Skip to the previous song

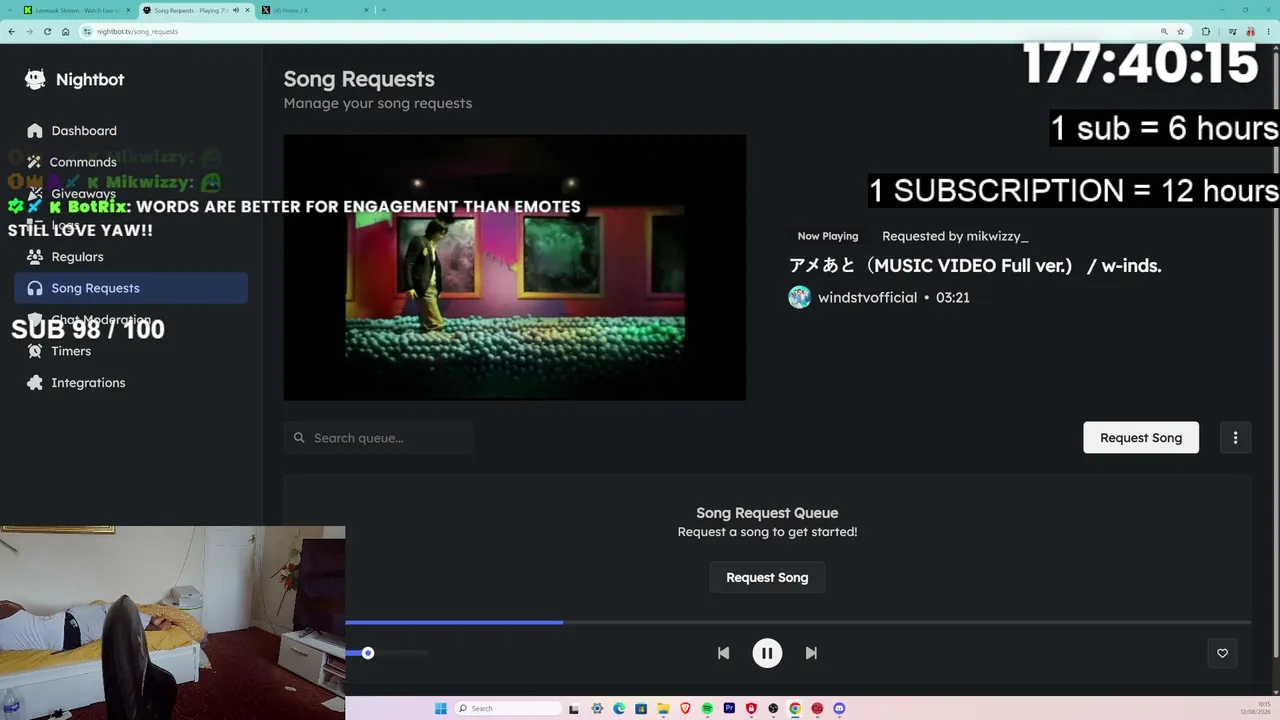click(x=723, y=653)
